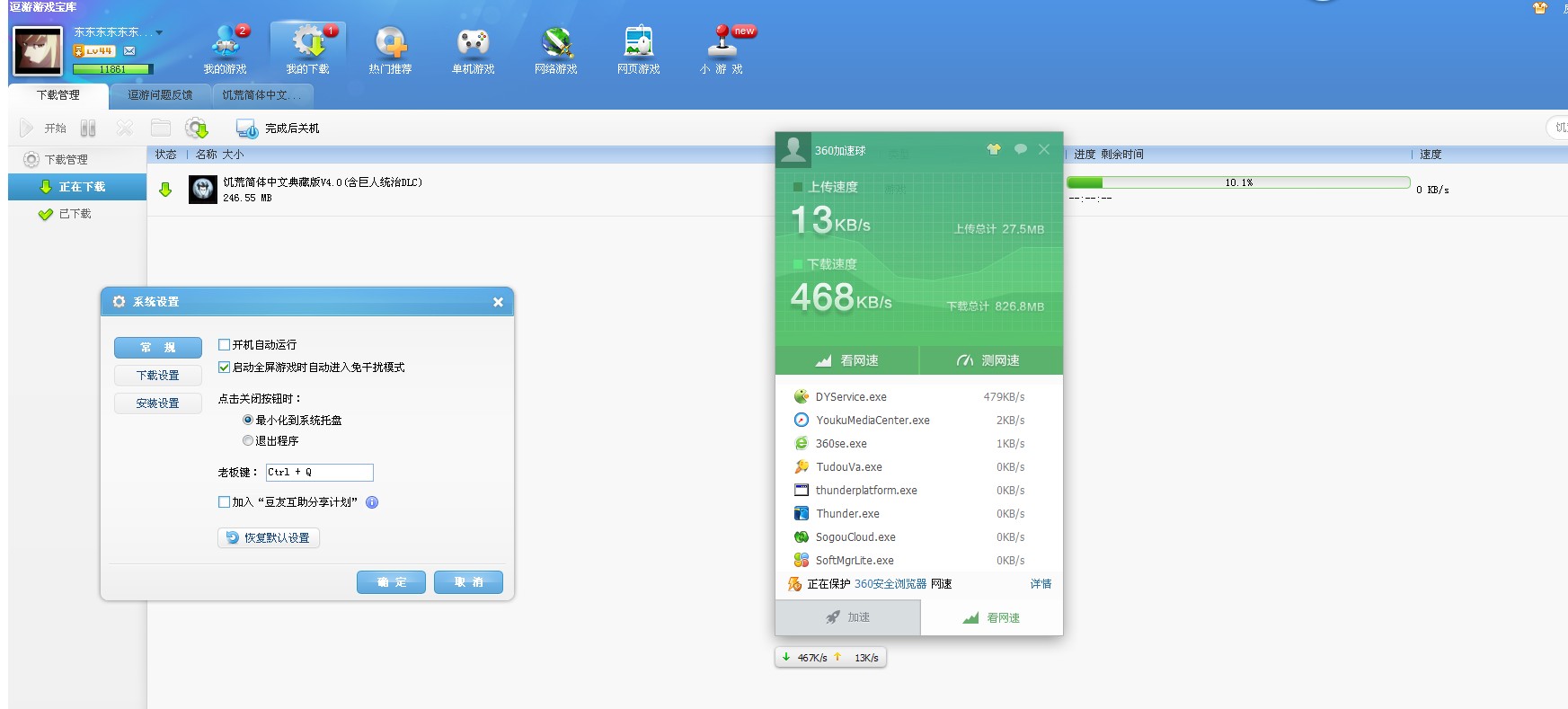Switch to 饥荒简体中文 tab
The image size is (1568, 709).
[261, 95]
